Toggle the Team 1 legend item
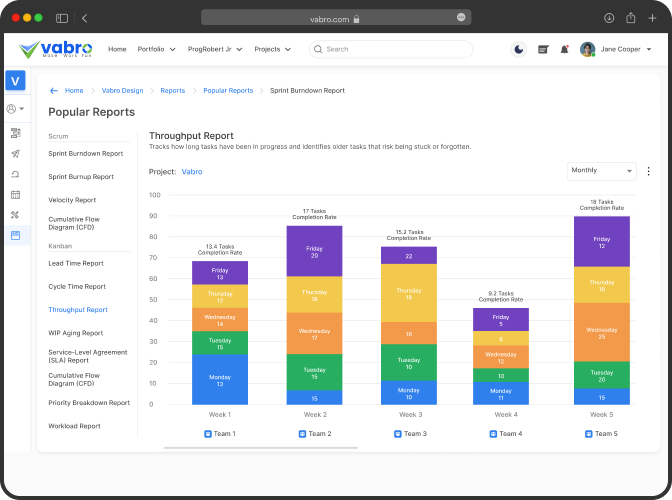 click(219, 434)
